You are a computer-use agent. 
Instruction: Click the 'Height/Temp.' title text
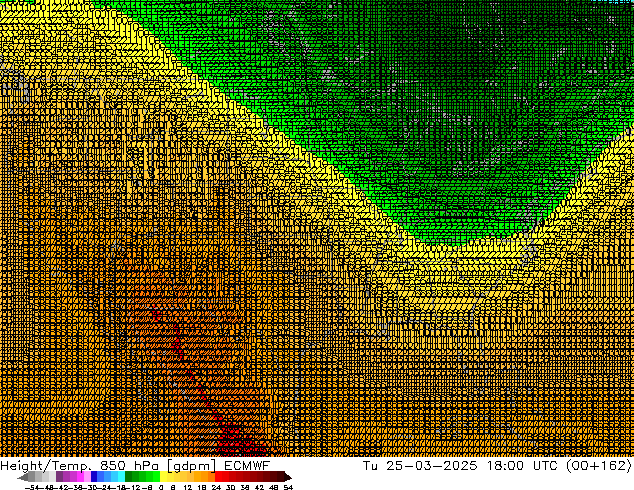[45, 466]
